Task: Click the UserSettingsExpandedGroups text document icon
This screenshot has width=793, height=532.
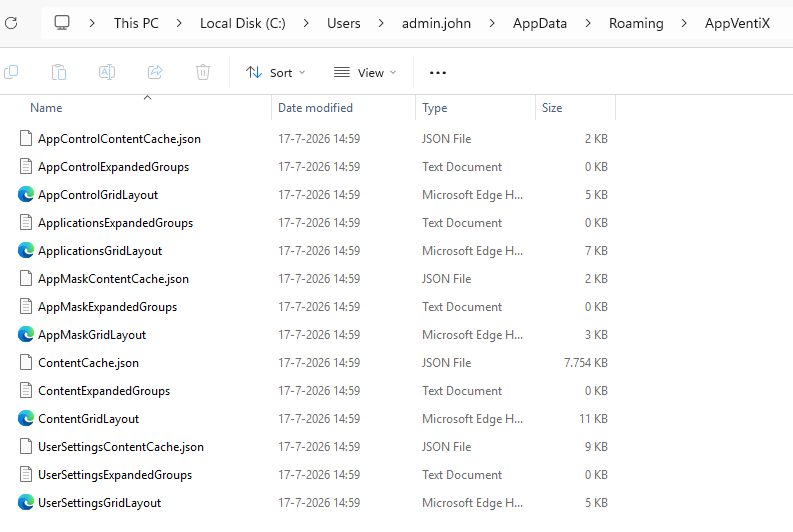Action: [26, 474]
